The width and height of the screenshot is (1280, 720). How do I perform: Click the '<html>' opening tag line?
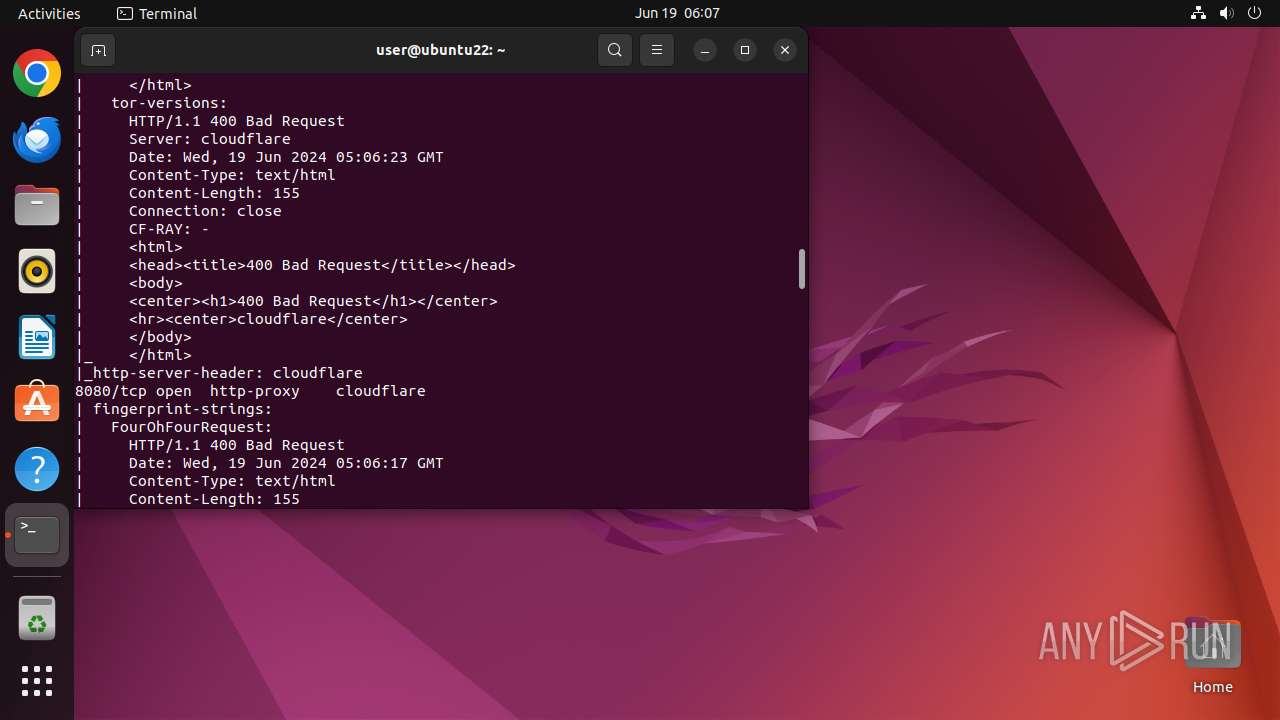coord(156,247)
